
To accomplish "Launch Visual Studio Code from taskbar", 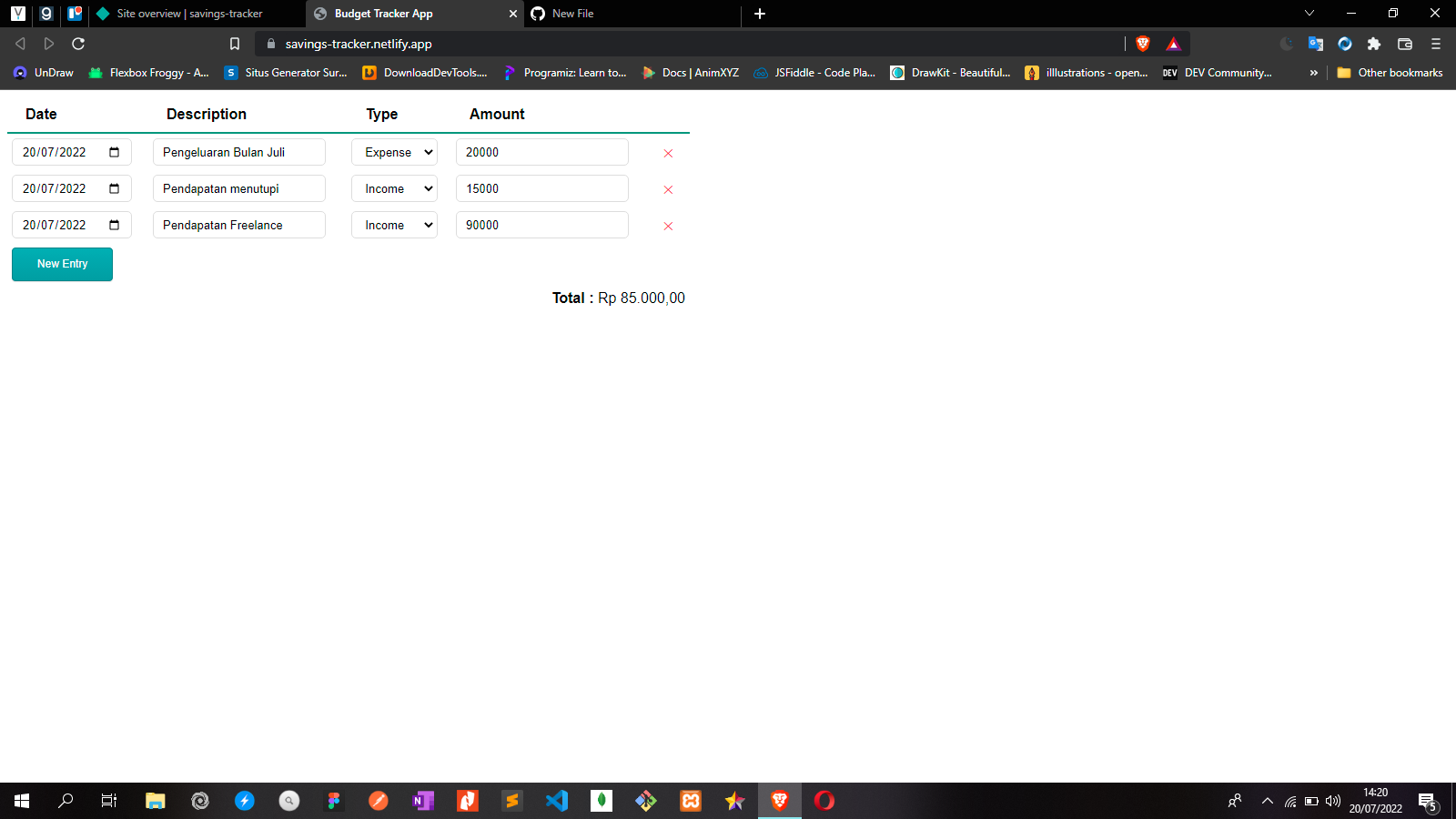I will [x=556, y=801].
